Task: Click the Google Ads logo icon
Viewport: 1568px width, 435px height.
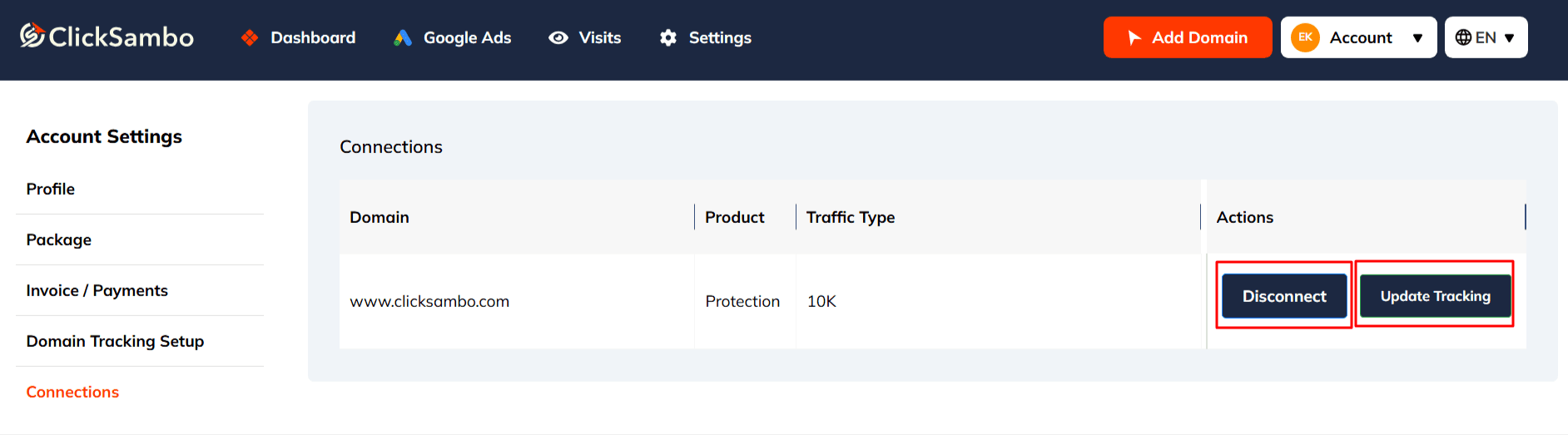Action: pyautogui.click(x=403, y=37)
